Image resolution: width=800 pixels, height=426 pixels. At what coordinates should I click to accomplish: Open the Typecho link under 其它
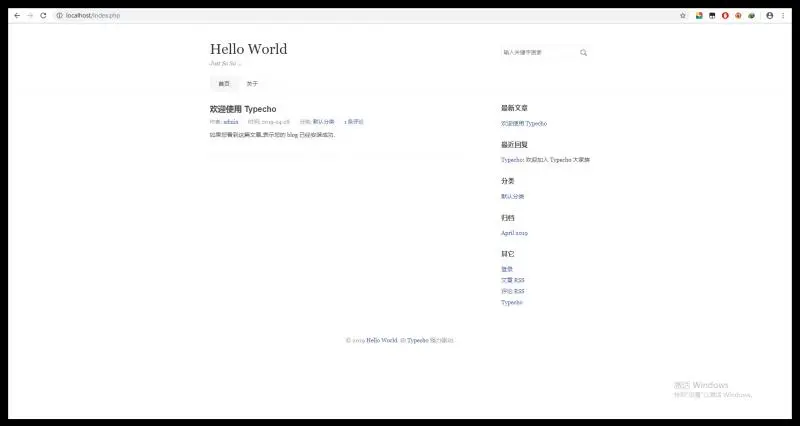tap(512, 303)
